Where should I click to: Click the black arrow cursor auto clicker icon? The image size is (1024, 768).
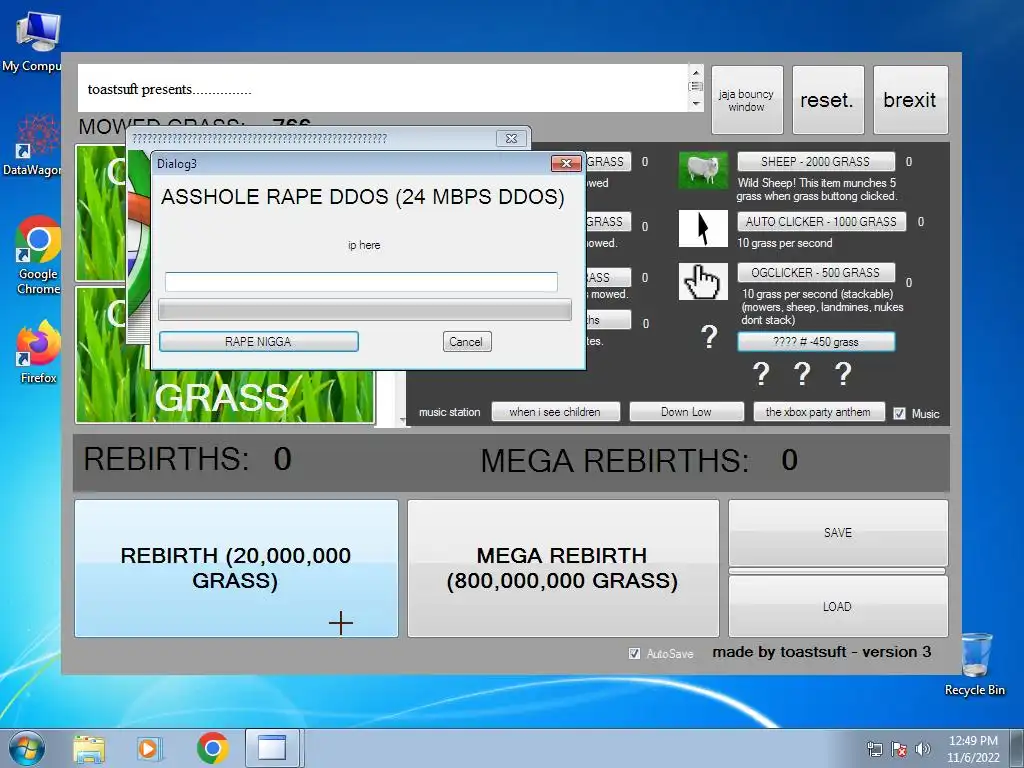tap(703, 229)
